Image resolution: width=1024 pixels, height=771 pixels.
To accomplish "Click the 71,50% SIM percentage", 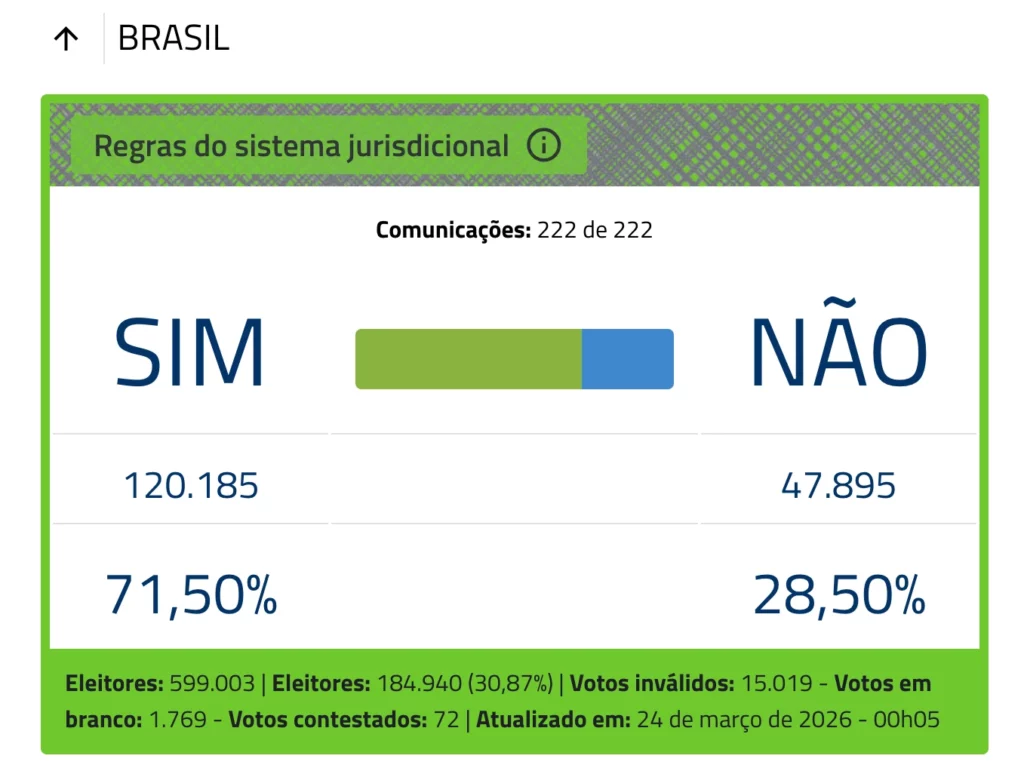I will tap(191, 595).
